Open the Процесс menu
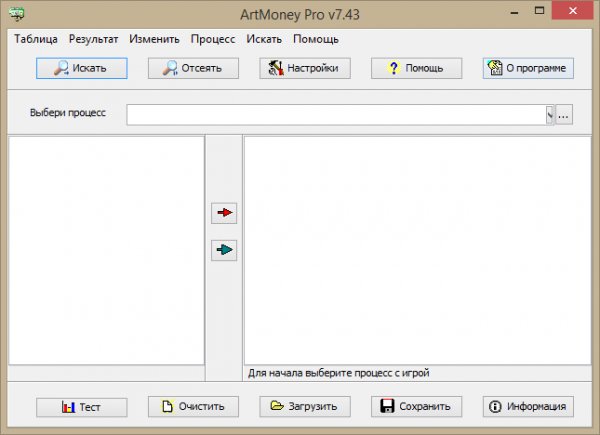The height and width of the screenshot is (435, 600). [213, 39]
